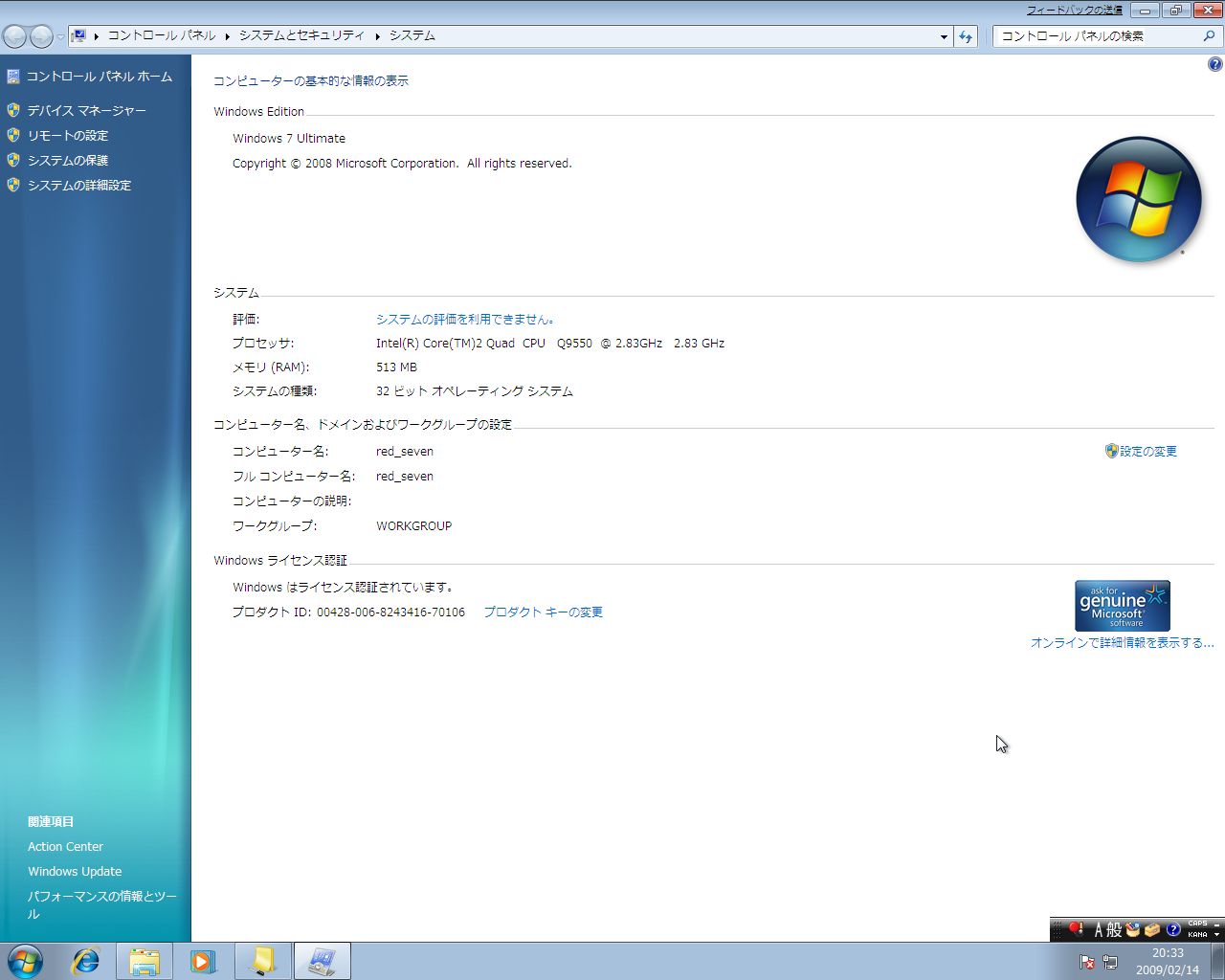Screen dimensions: 1225x980
Task: Click the language bar drag handle
Action: coord(1057,929)
